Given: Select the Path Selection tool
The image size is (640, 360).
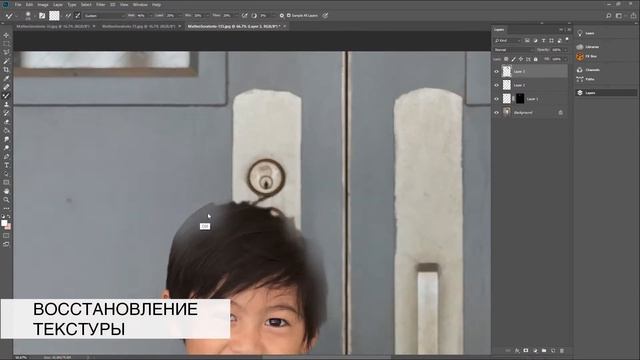Looking at the screenshot, I should pyautogui.click(x=6, y=174).
